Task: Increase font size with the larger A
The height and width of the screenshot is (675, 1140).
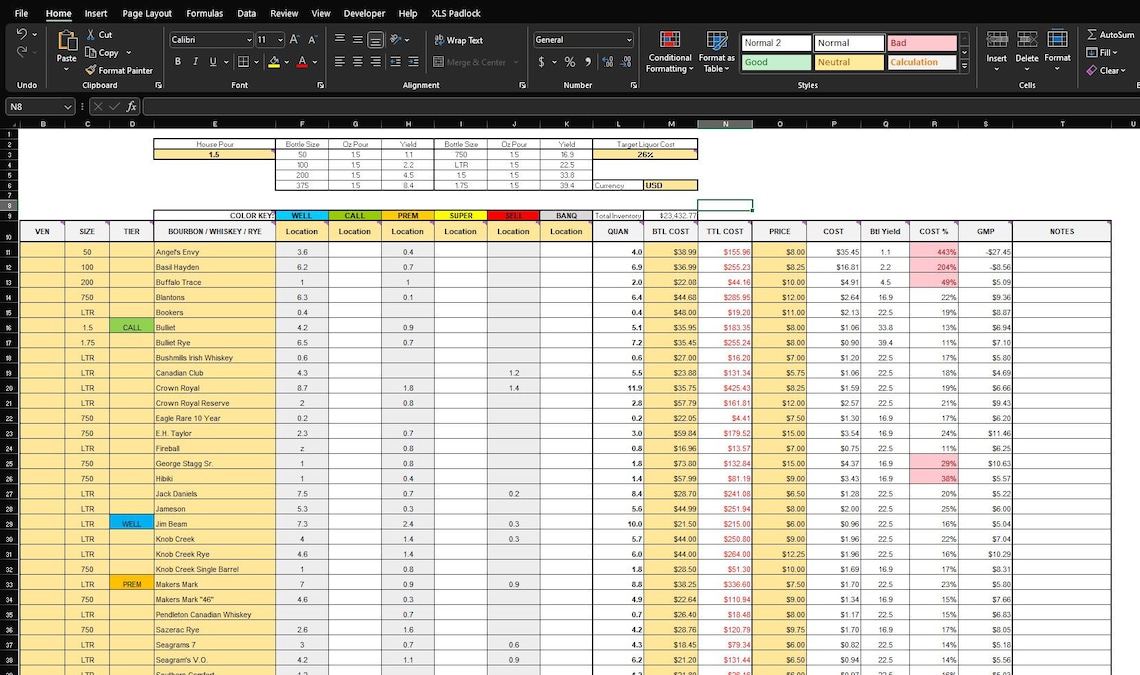Action: (294, 40)
